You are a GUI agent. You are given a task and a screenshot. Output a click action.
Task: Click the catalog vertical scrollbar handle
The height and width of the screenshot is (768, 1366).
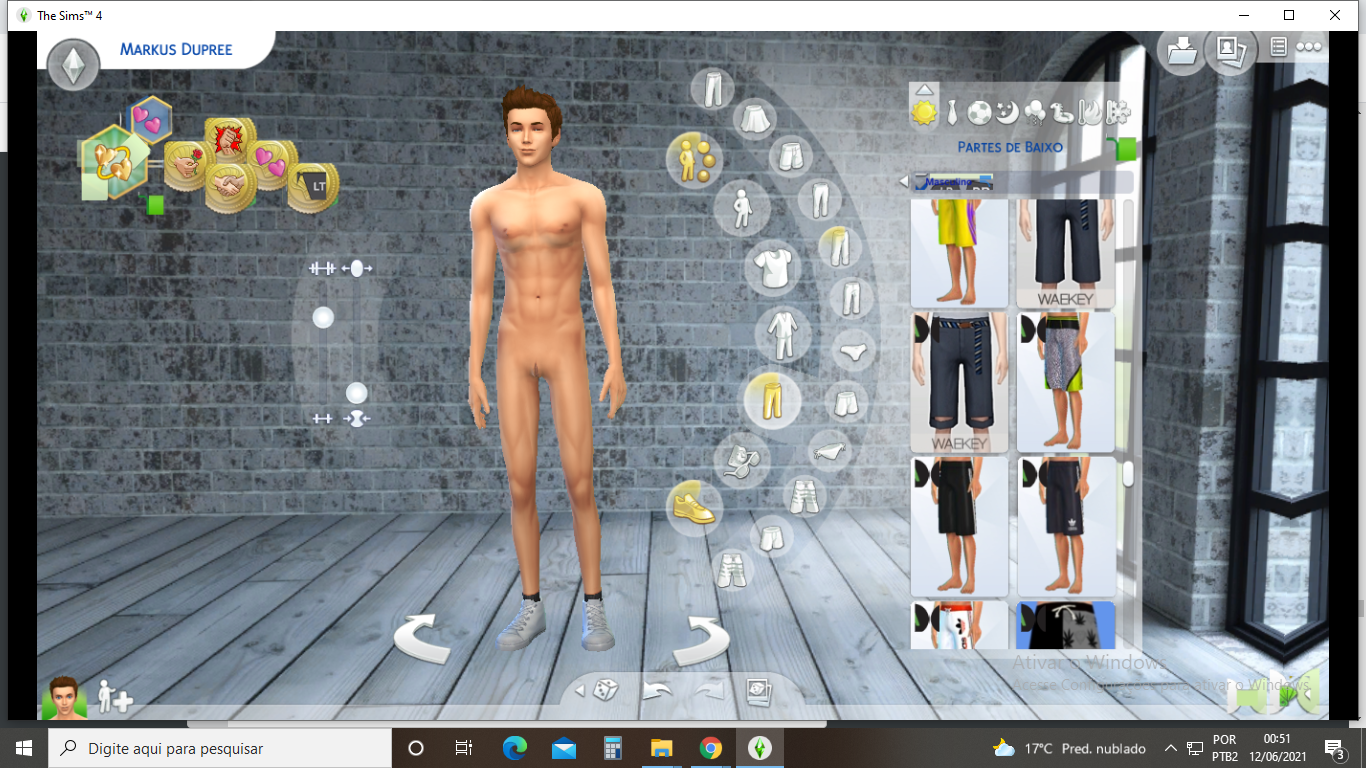coord(1128,473)
